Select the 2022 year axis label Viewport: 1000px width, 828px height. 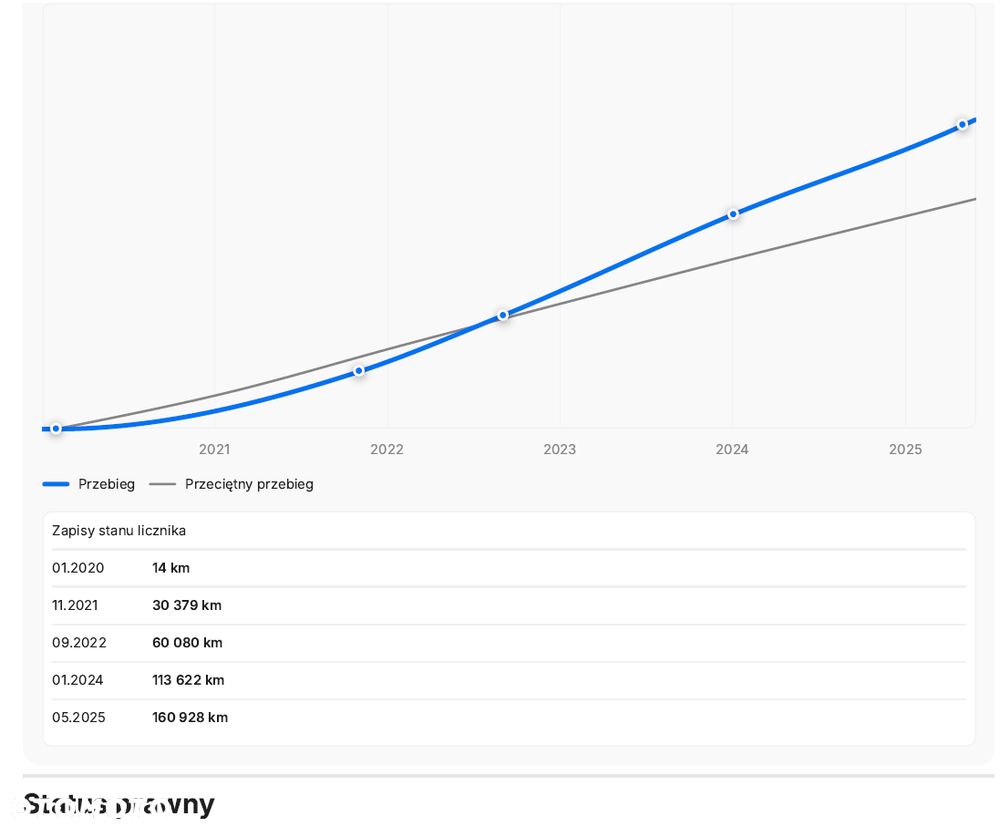click(x=387, y=450)
